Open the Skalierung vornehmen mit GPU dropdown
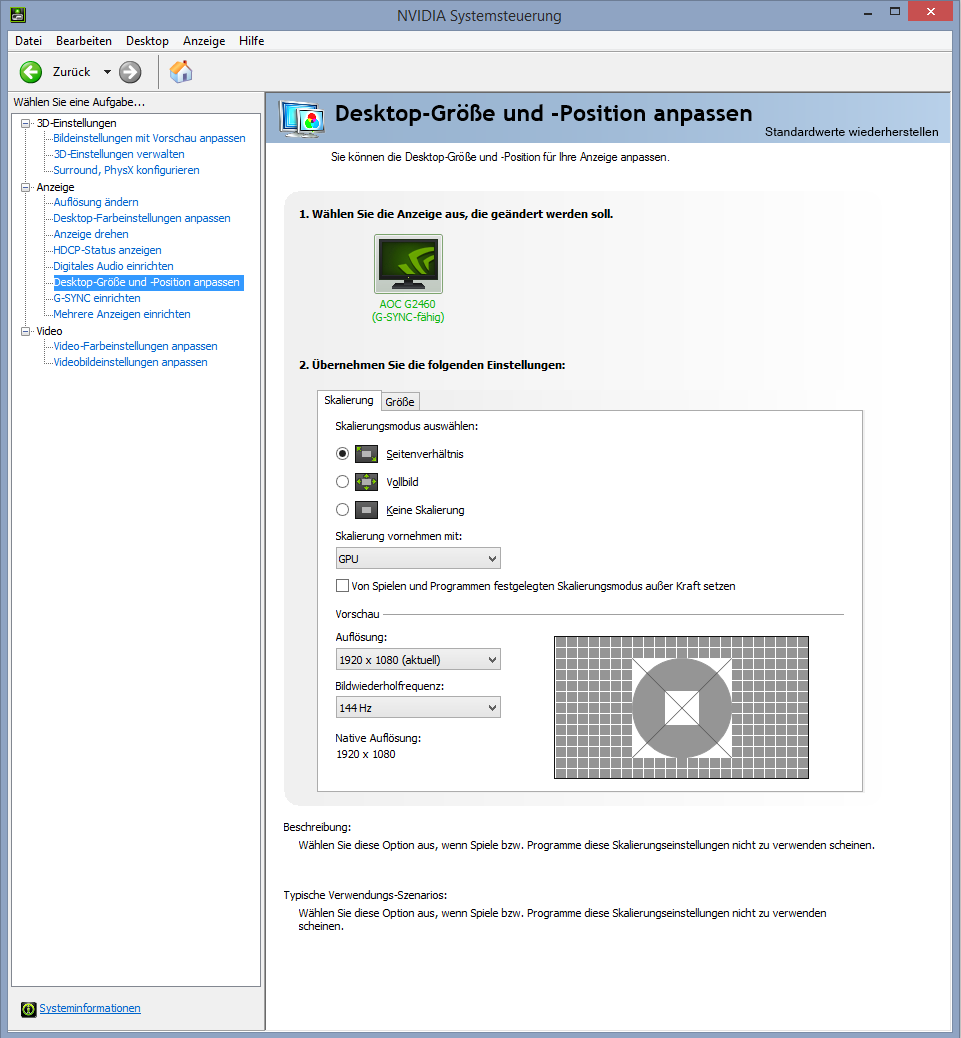The image size is (961, 1038). tap(418, 558)
